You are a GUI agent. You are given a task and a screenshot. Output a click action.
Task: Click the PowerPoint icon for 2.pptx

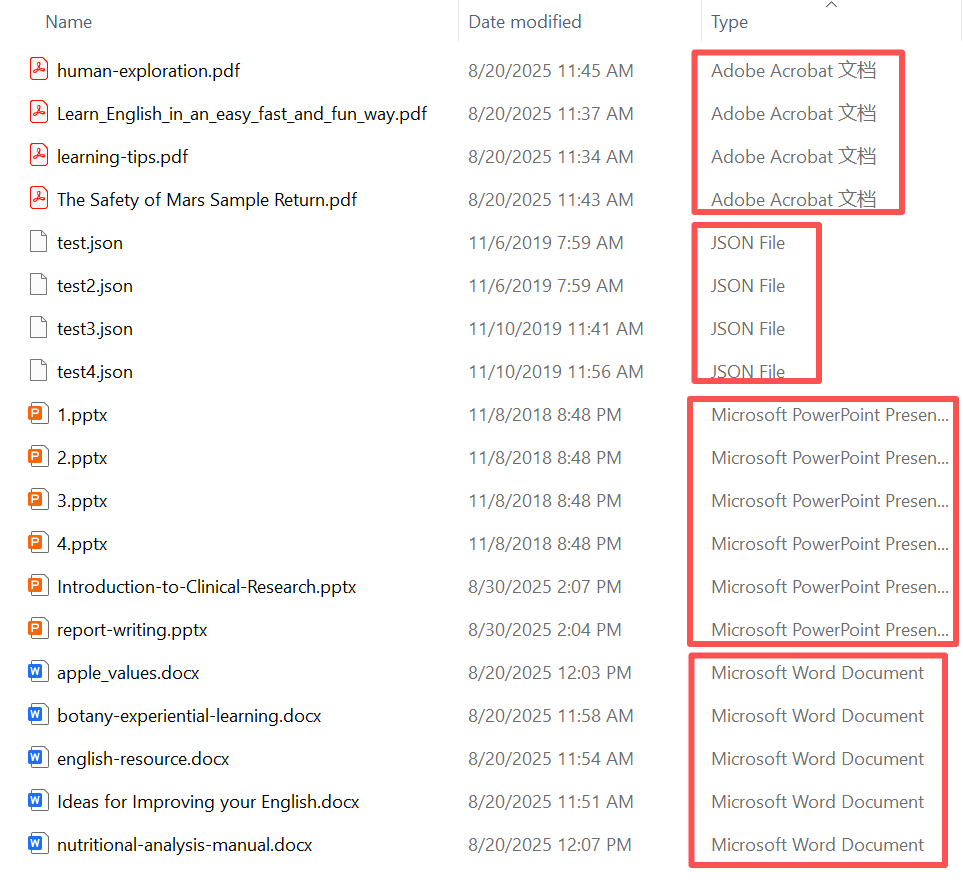(38, 456)
